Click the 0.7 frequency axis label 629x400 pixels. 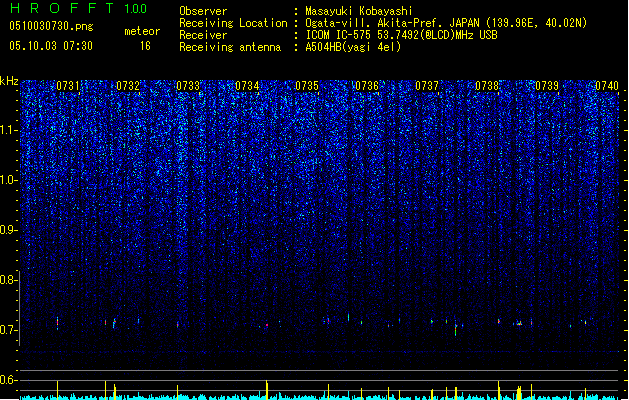8,330
